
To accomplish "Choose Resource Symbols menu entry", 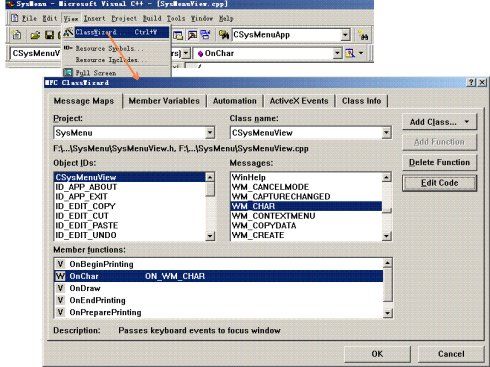I will 116,48.
